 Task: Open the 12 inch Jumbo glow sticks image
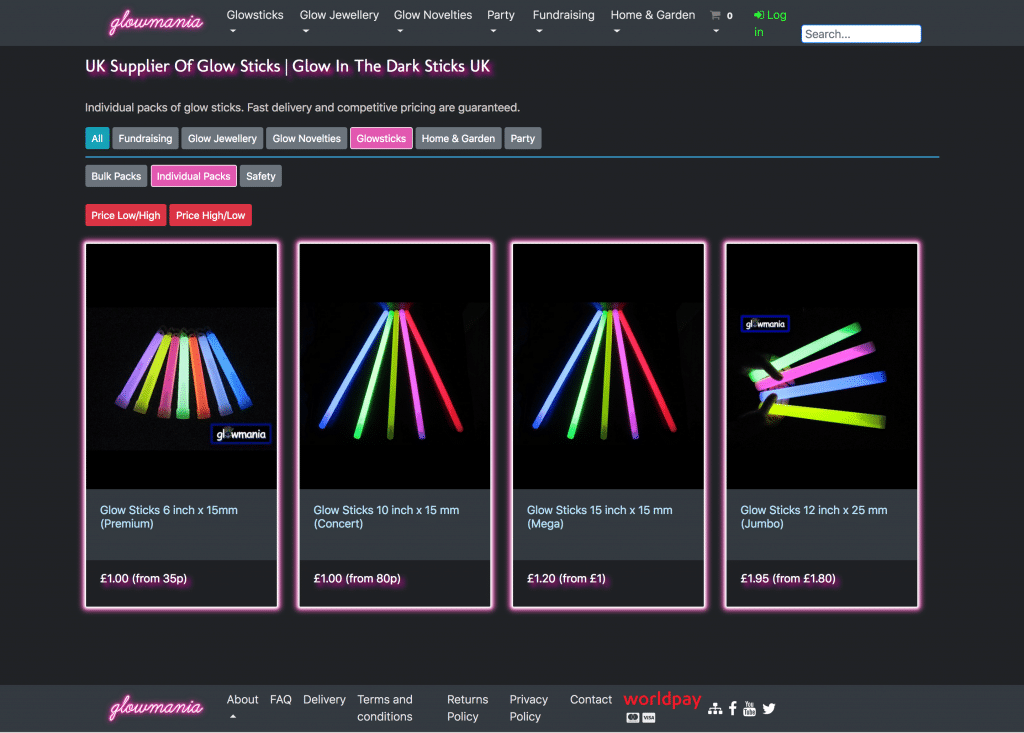[822, 366]
